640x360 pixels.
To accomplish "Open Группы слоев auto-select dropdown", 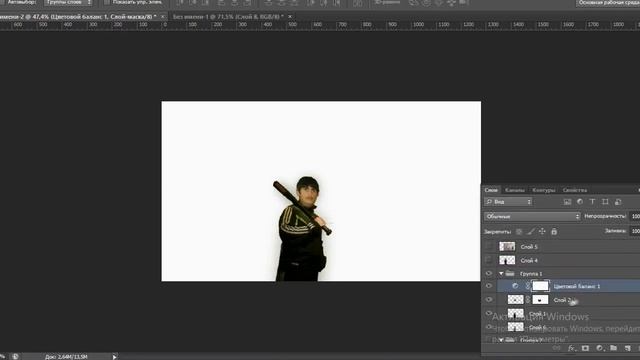I will (69, 2).
